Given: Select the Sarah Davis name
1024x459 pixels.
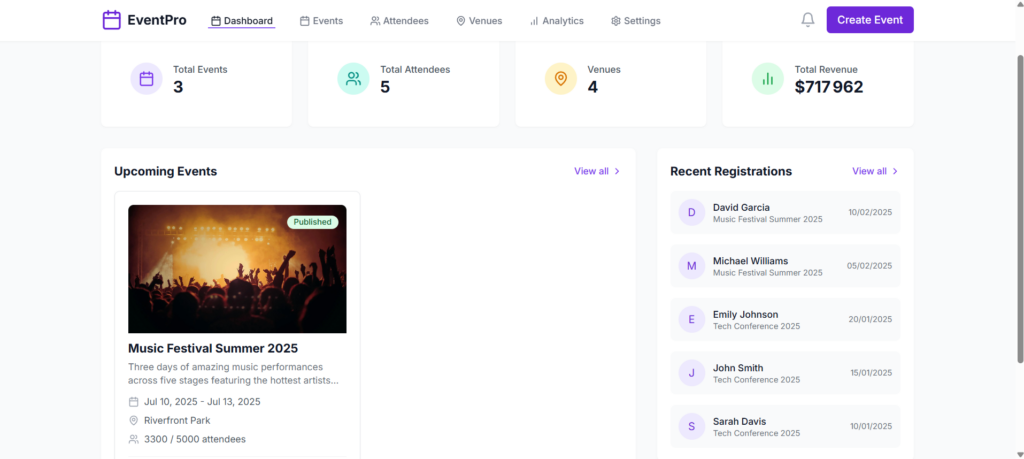Looking at the screenshot, I should pyautogui.click(x=739, y=421).
